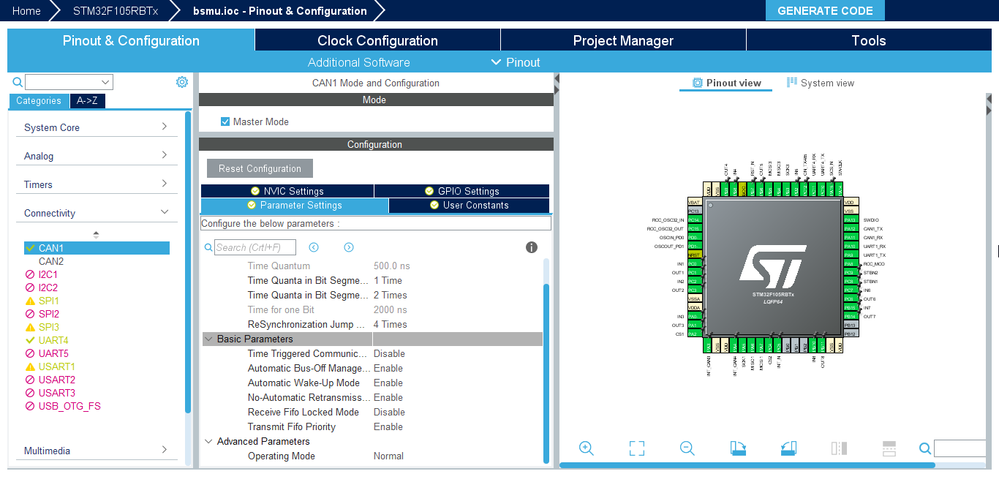Click the Reset Configuration button
This screenshot has width=999, height=477.
pos(260,169)
